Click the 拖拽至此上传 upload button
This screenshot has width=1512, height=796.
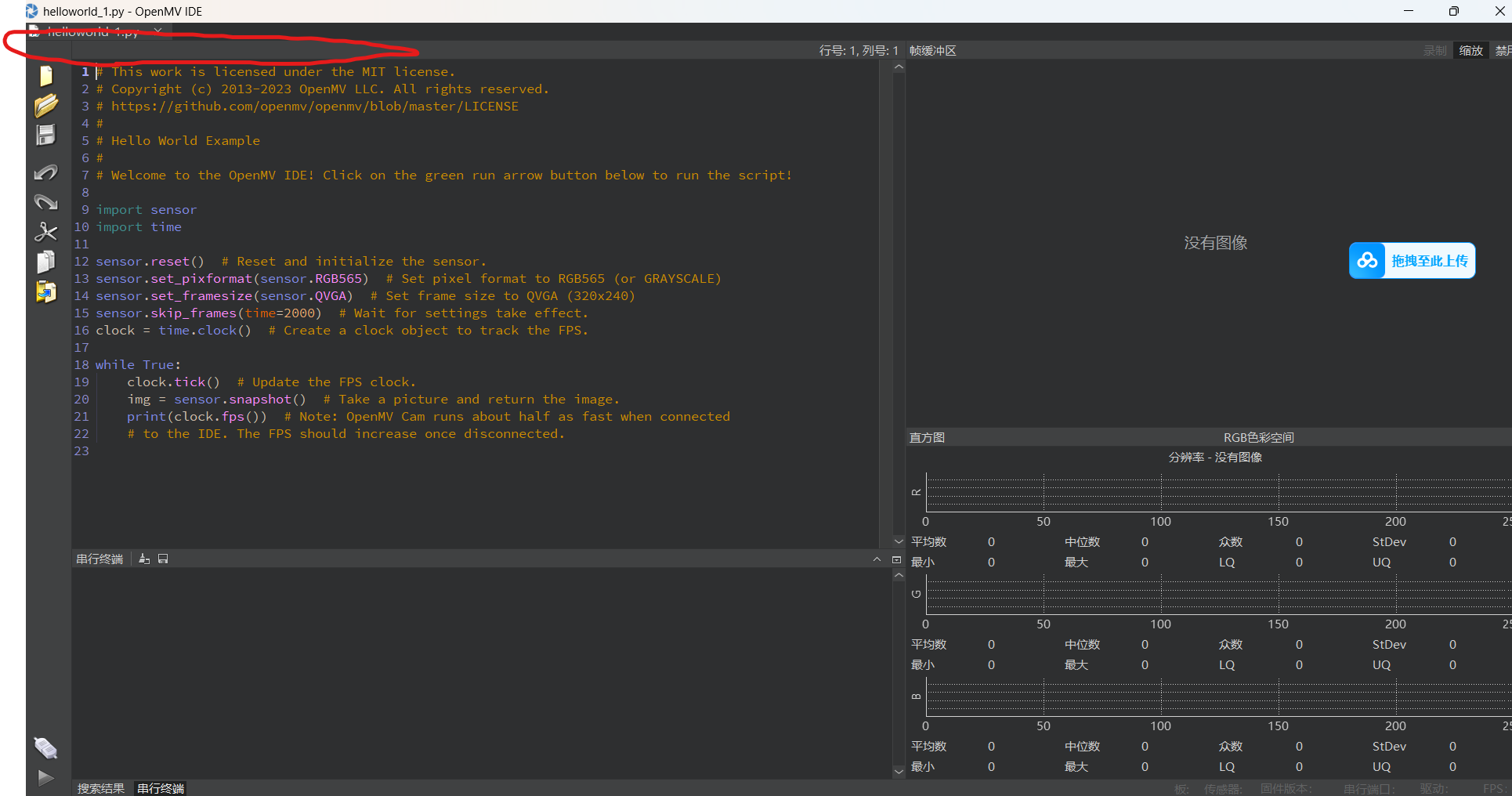pos(1413,261)
